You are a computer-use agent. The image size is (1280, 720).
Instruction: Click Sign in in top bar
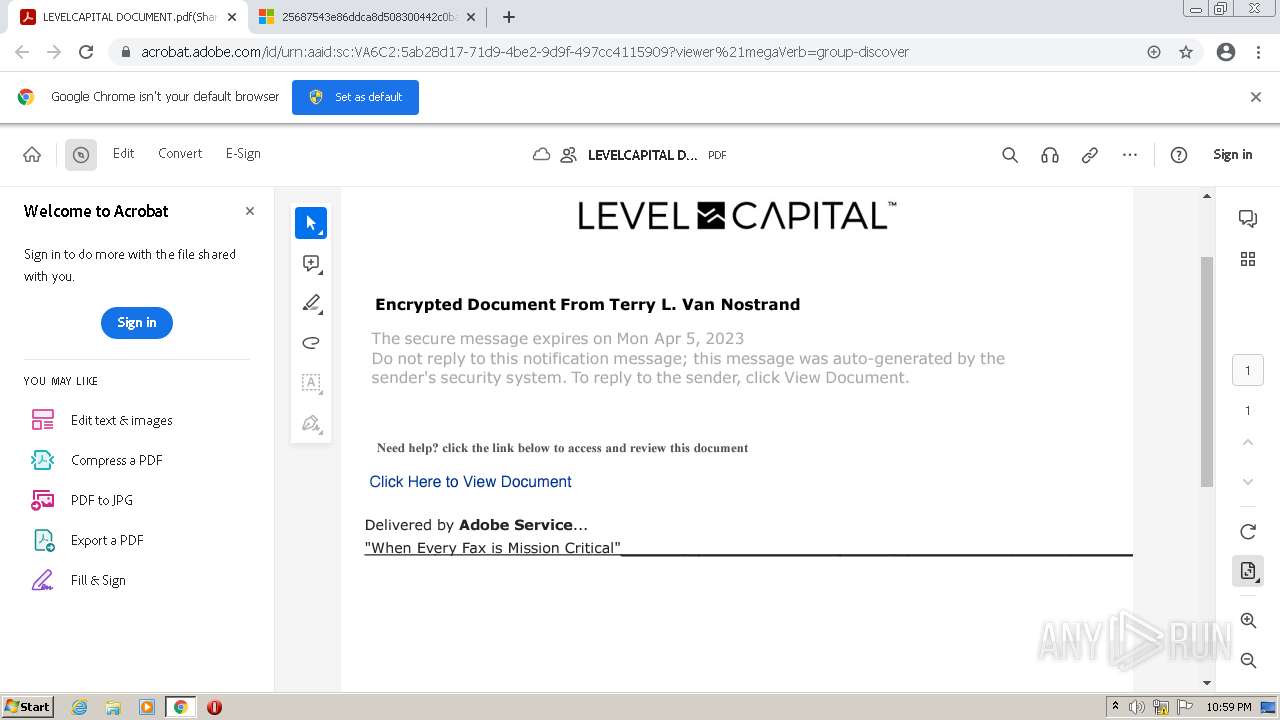pyautogui.click(x=1232, y=154)
